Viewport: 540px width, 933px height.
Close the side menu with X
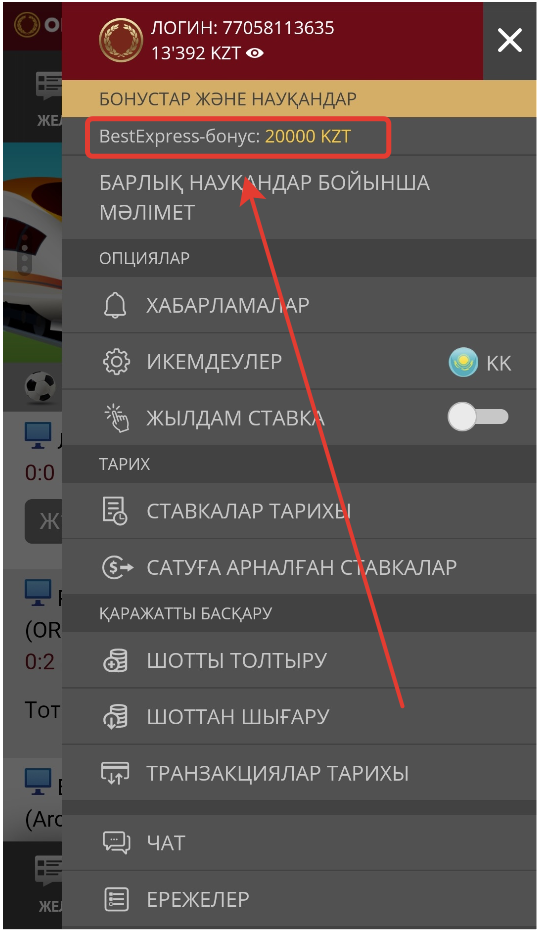coord(510,41)
